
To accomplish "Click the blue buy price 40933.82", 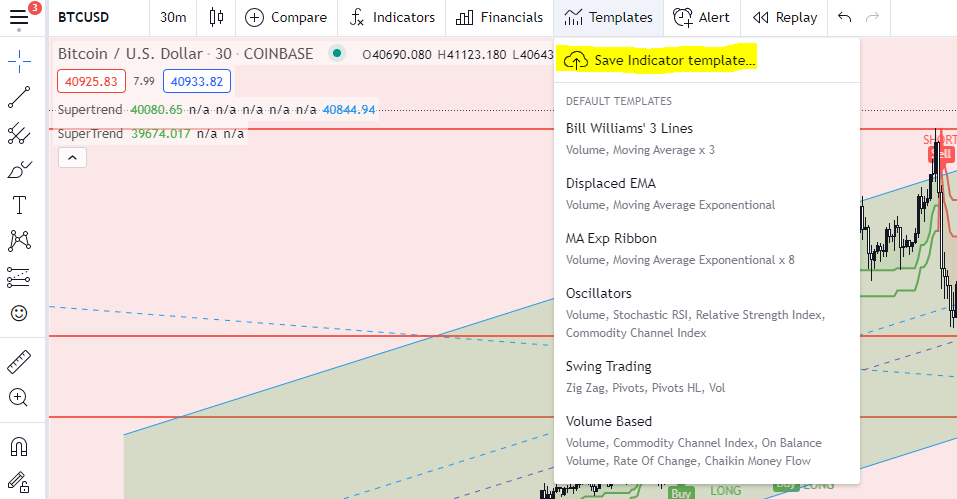I will point(196,81).
